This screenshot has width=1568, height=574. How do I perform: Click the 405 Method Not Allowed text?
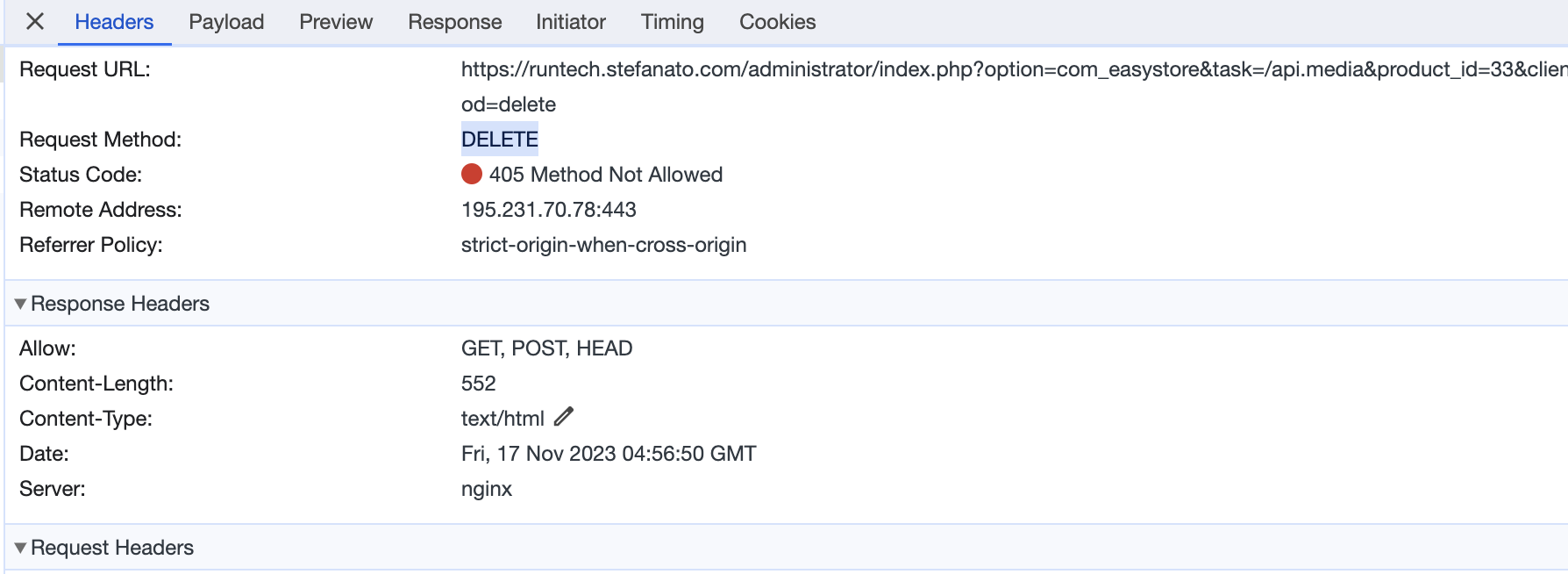[x=606, y=175]
